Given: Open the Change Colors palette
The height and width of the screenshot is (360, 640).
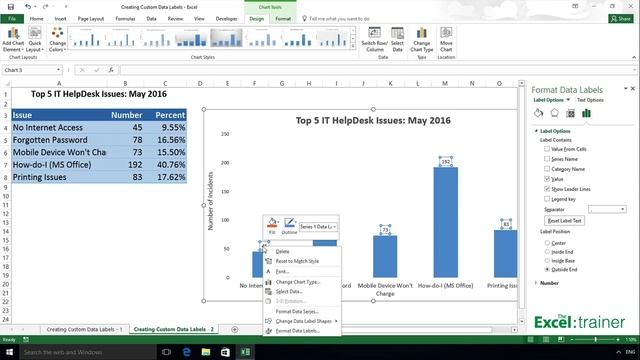Looking at the screenshot, I should pyautogui.click(x=57, y=40).
